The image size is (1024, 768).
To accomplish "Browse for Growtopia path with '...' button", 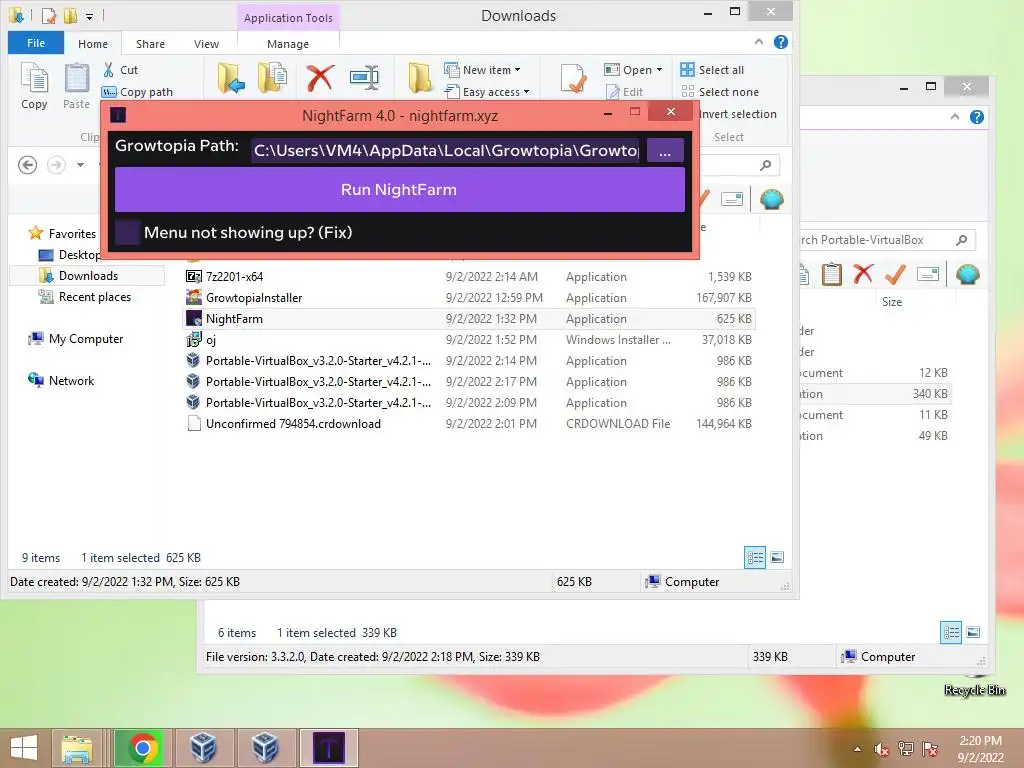I will click(665, 151).
